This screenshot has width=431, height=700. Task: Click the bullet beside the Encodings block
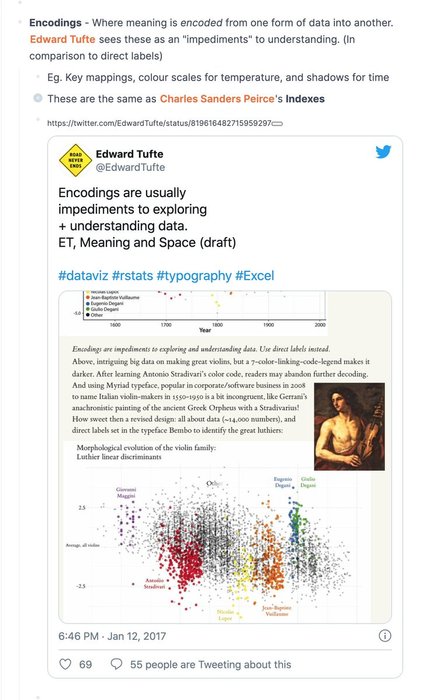click(x=20, y=22)
